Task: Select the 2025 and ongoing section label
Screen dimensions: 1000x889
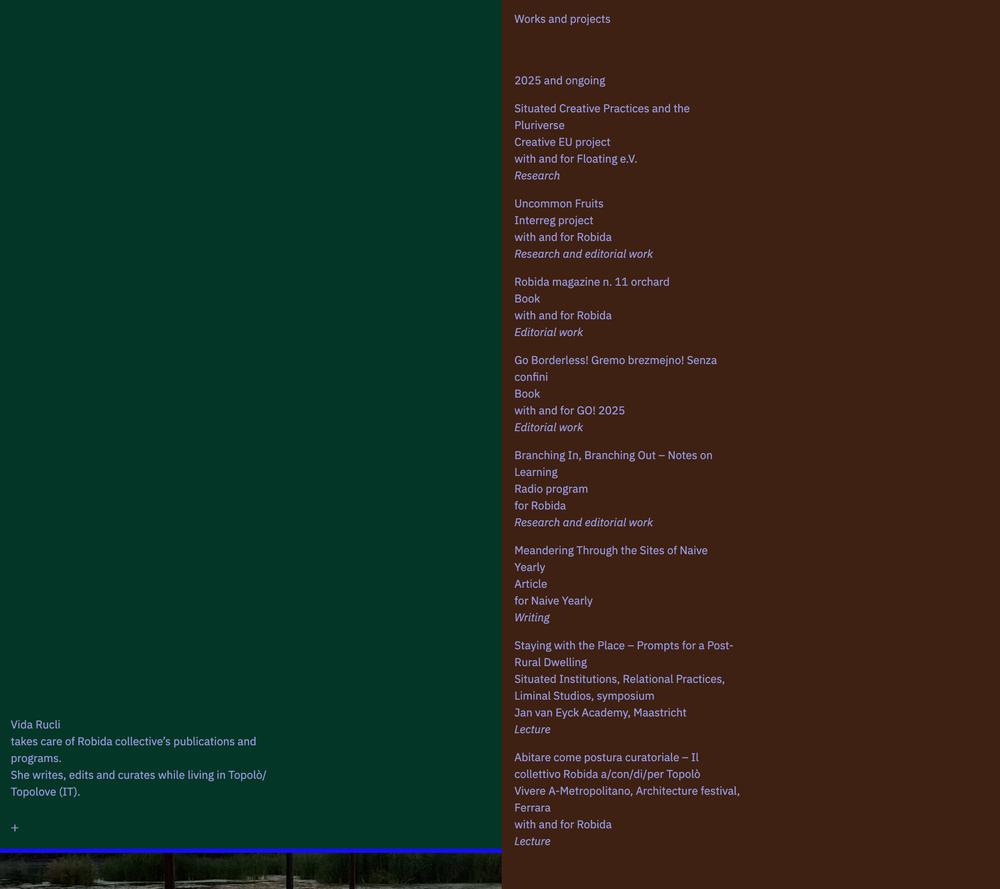Action: point(559,81)
